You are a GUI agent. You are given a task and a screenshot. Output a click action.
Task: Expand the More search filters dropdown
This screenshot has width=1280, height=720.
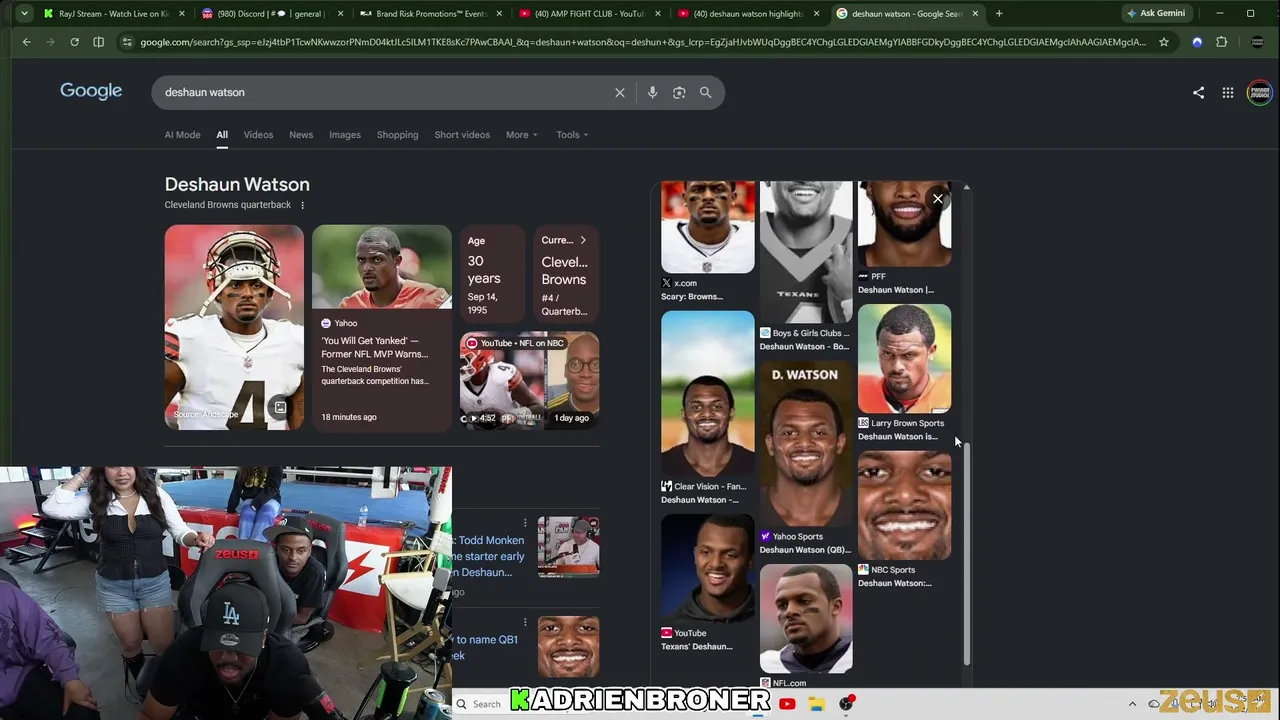(522, 135)
